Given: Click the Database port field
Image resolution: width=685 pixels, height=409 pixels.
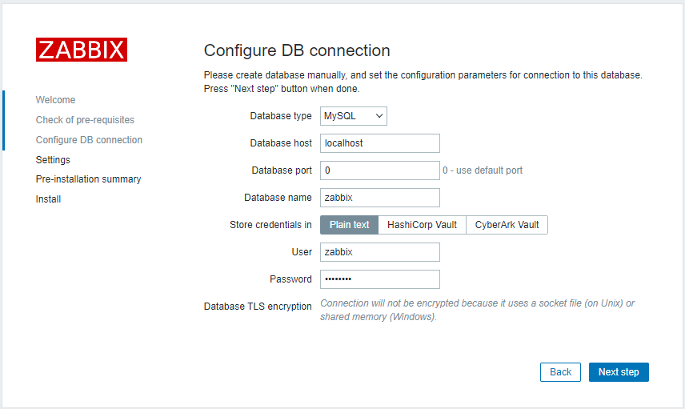Looking at the screenshot, I should point(380,170).
